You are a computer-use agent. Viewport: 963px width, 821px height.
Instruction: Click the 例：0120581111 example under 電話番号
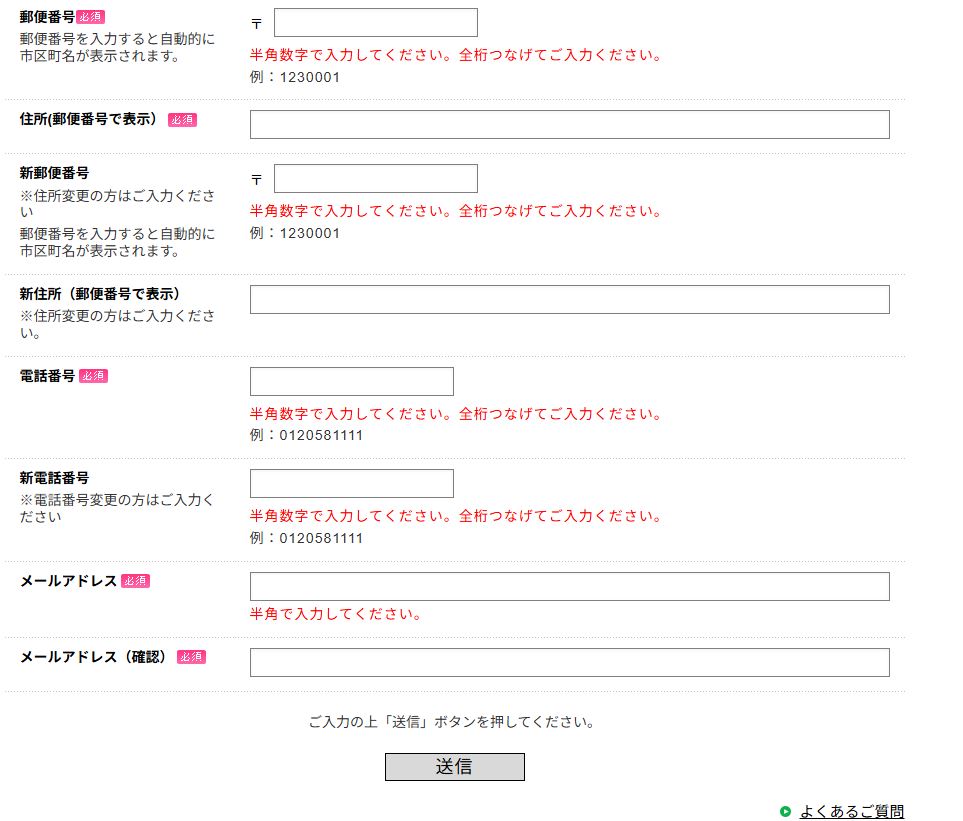tap(306, 436)
